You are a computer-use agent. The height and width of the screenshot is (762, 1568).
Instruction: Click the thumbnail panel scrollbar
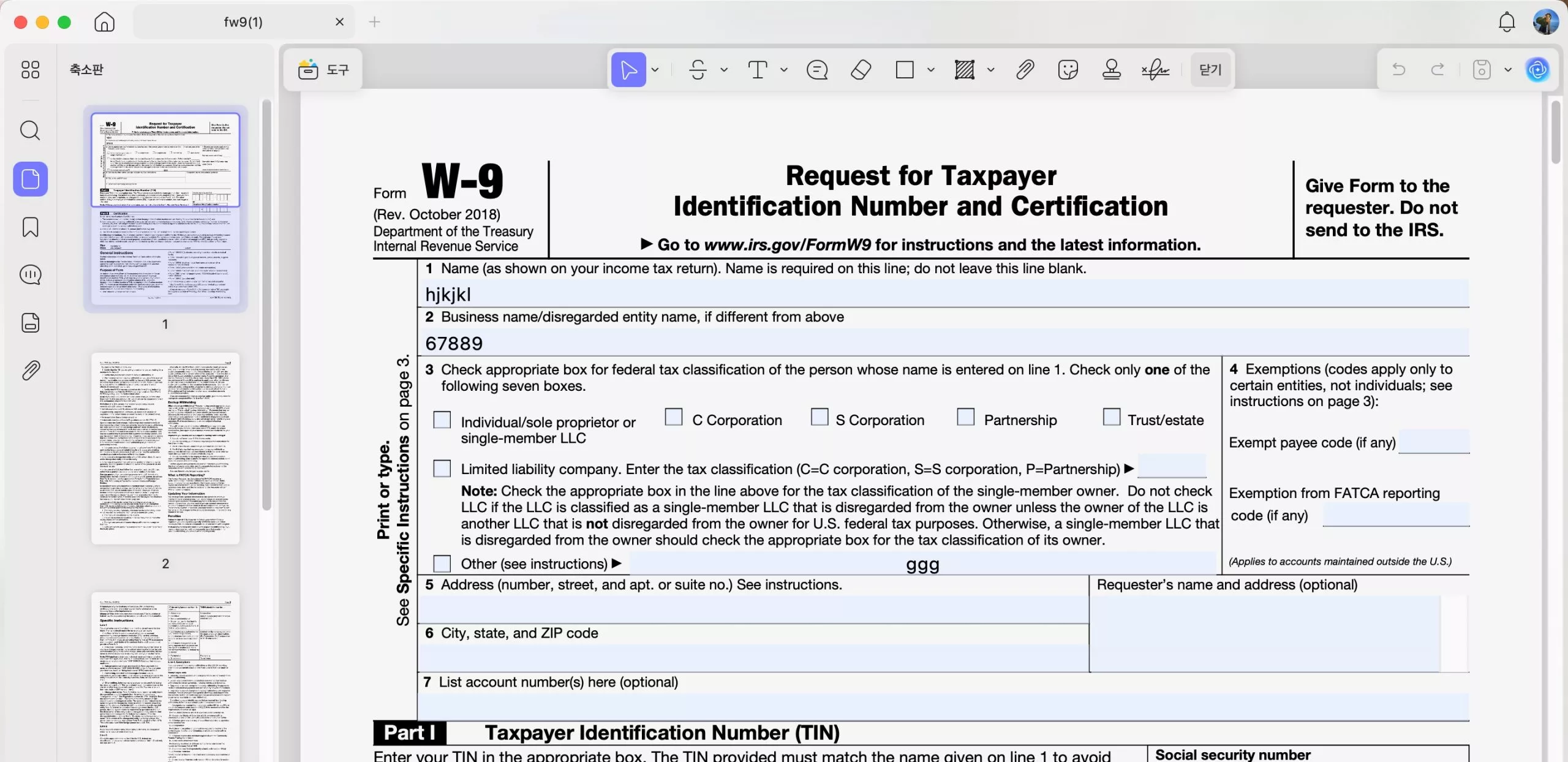pyautogui.click(x=266, y=304)
